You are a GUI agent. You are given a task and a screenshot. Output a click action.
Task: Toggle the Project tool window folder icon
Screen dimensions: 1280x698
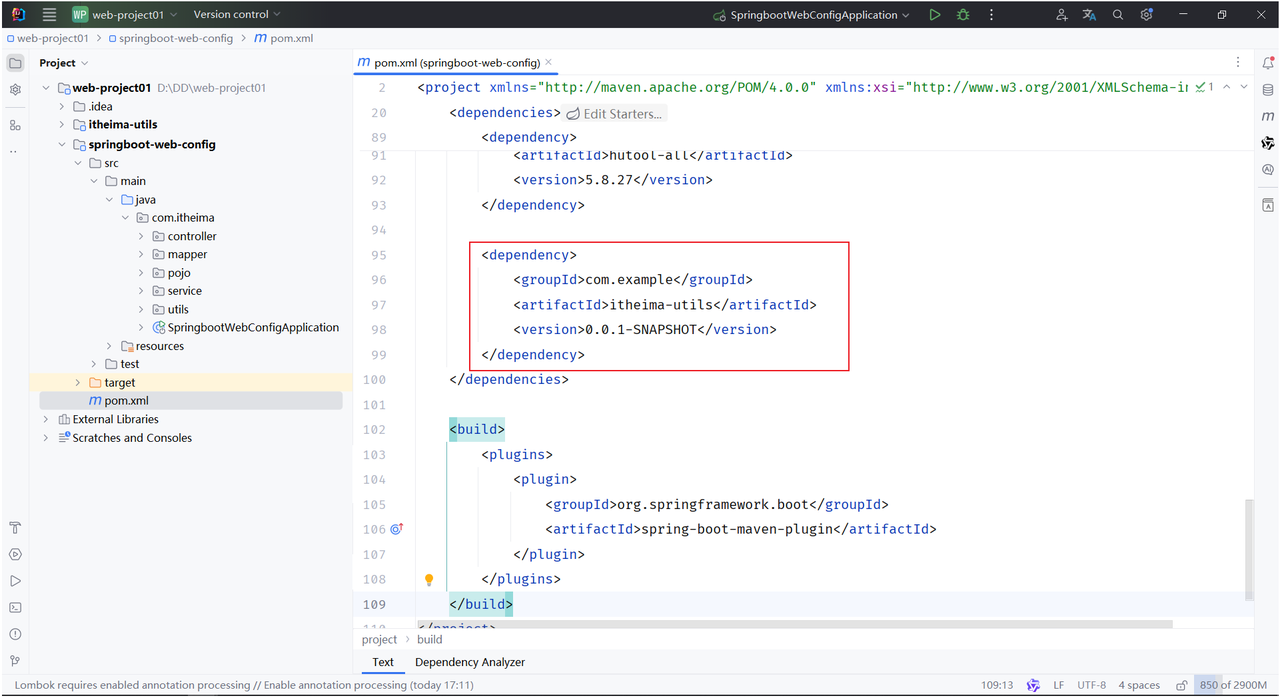15,63
